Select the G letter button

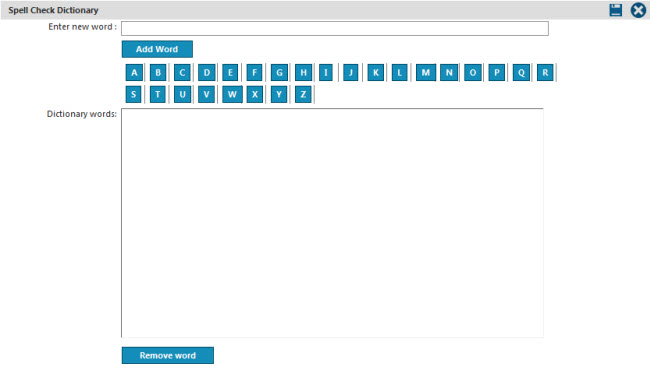[279, 73]
